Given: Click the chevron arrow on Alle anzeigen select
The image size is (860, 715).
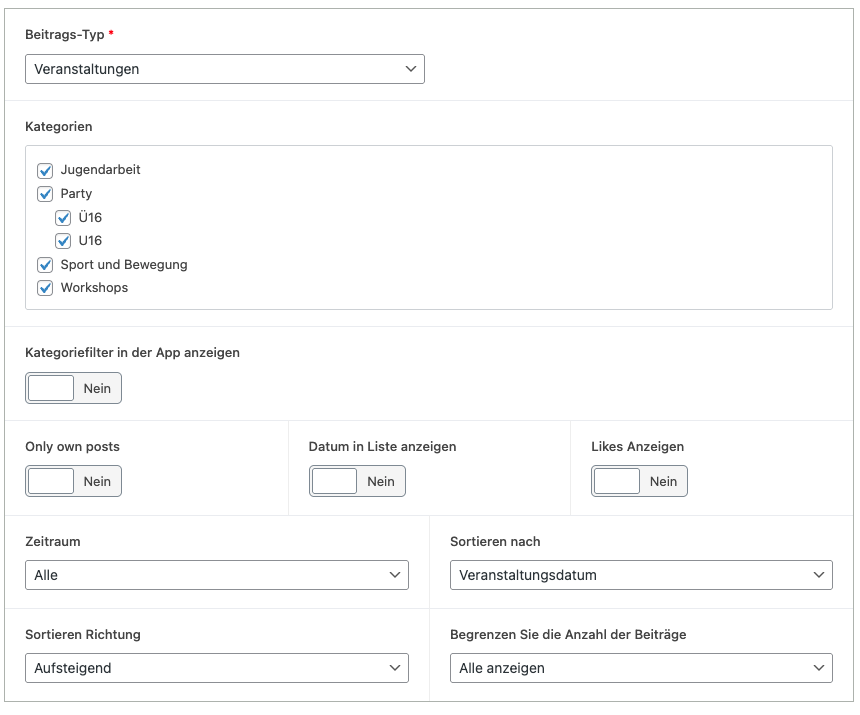Looking at the screenshot, I should (819, 668).
